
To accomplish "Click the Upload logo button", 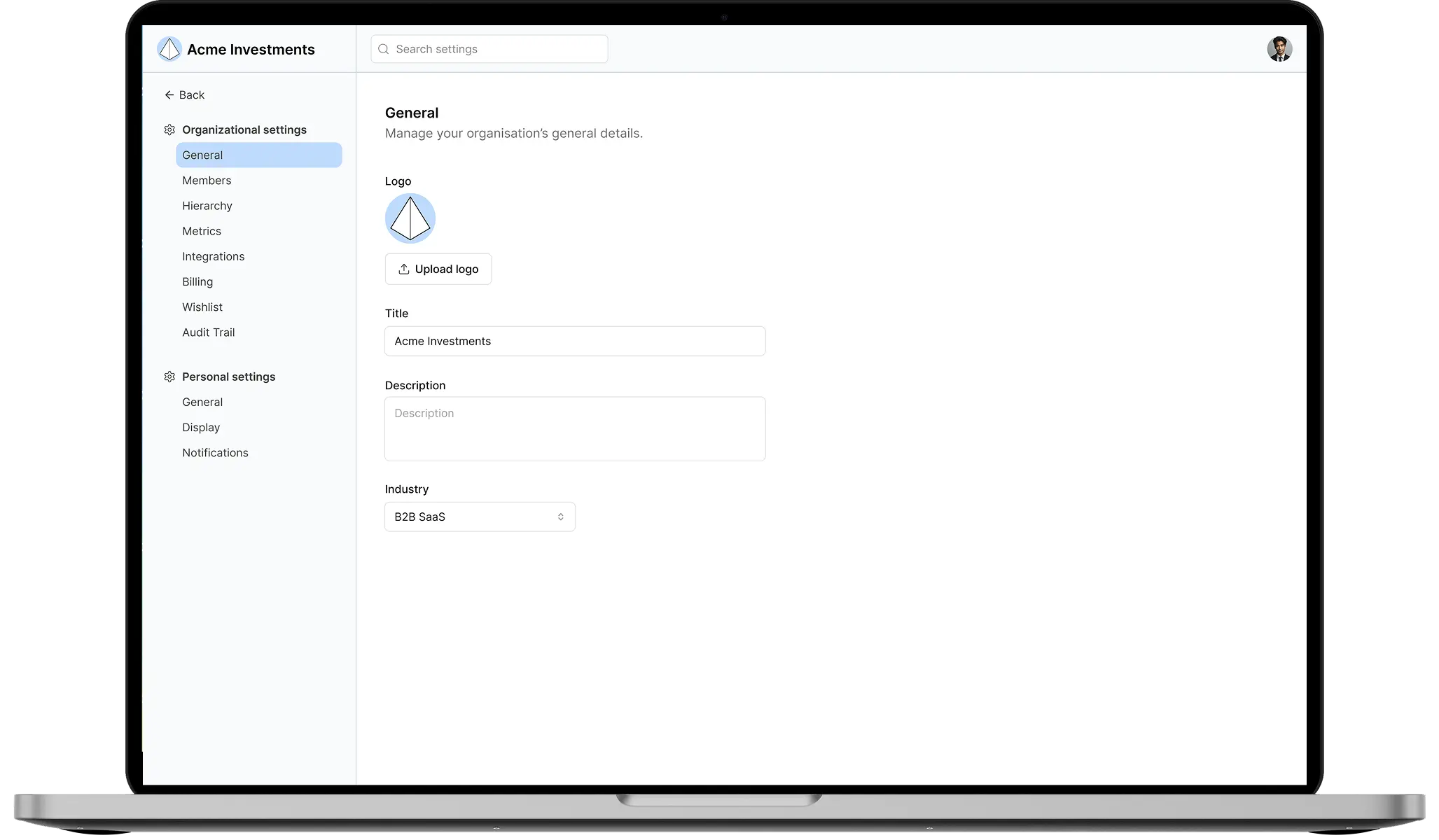I will 438,269.
